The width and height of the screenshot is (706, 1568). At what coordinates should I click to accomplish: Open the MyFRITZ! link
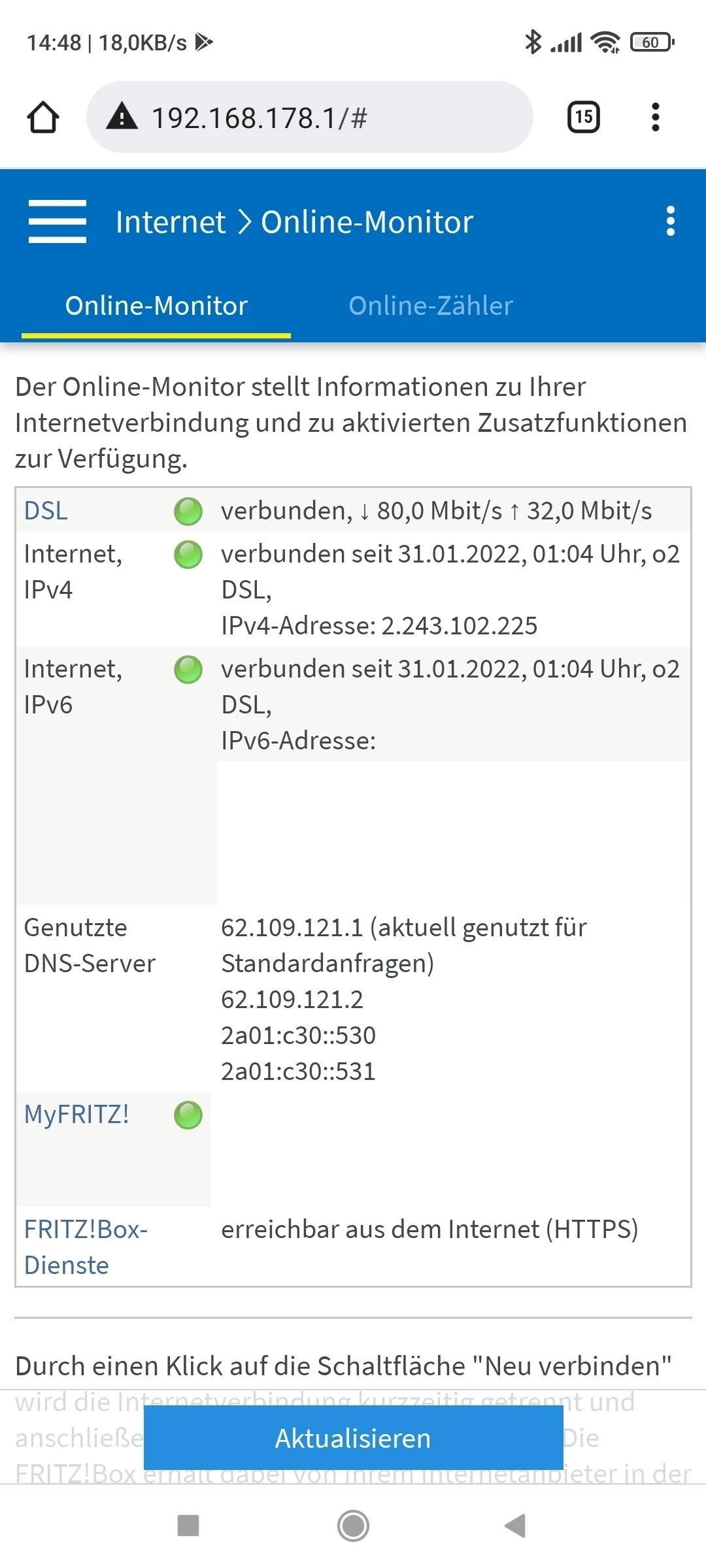76,1115
